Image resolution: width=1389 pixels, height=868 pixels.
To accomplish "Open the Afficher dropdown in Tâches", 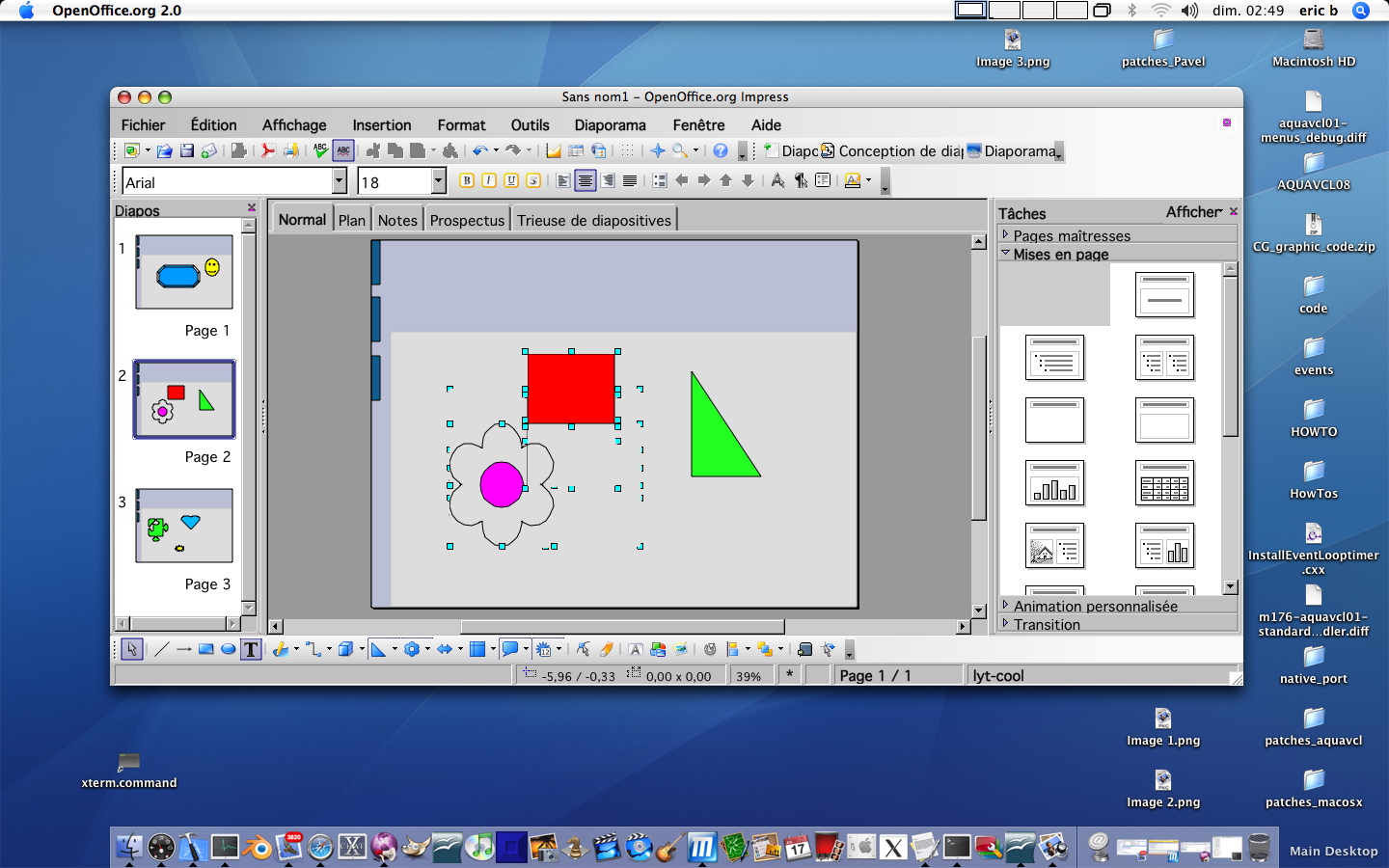I will 1194,212.
